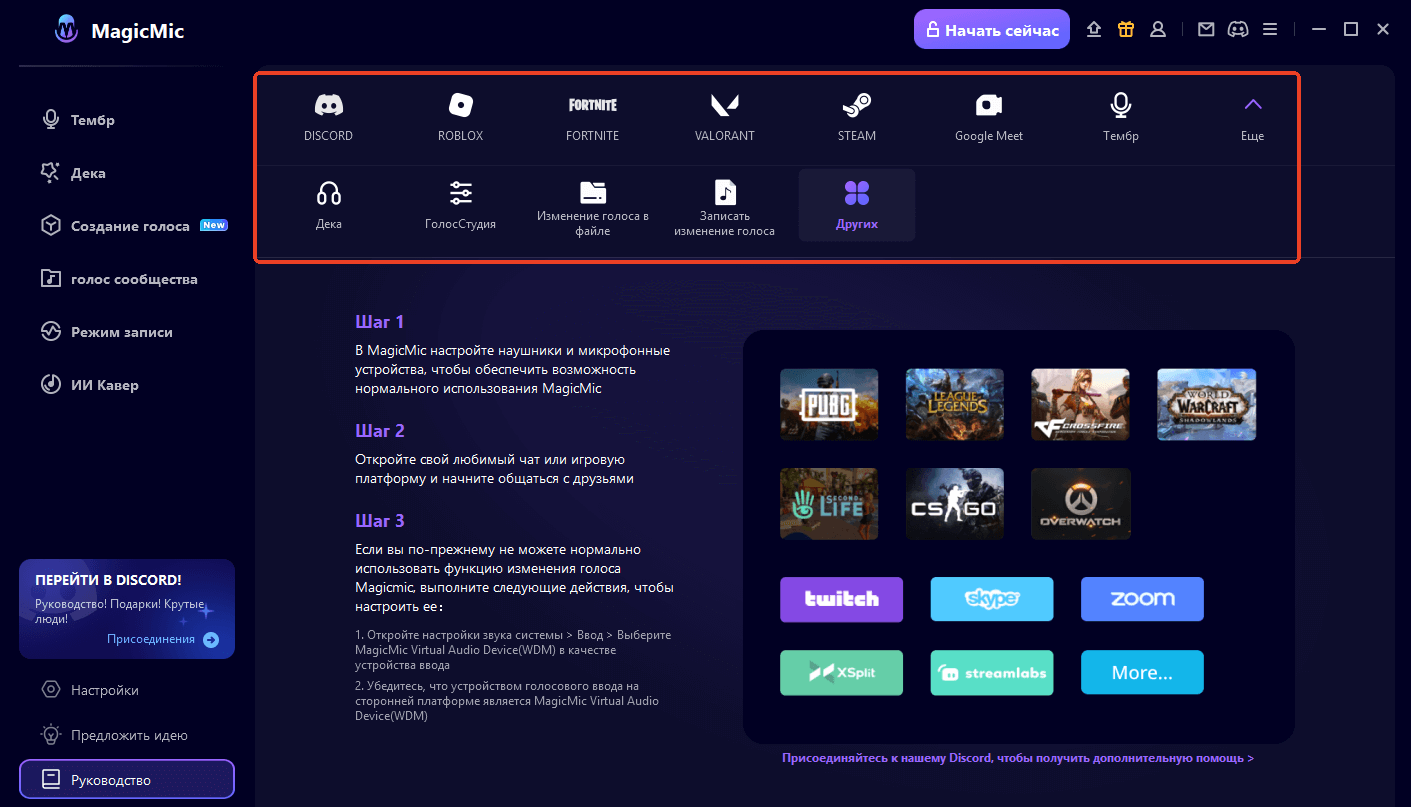Click the ПЕРЕЙТИ В DISCORD! banner heading

tap(108, 580)
